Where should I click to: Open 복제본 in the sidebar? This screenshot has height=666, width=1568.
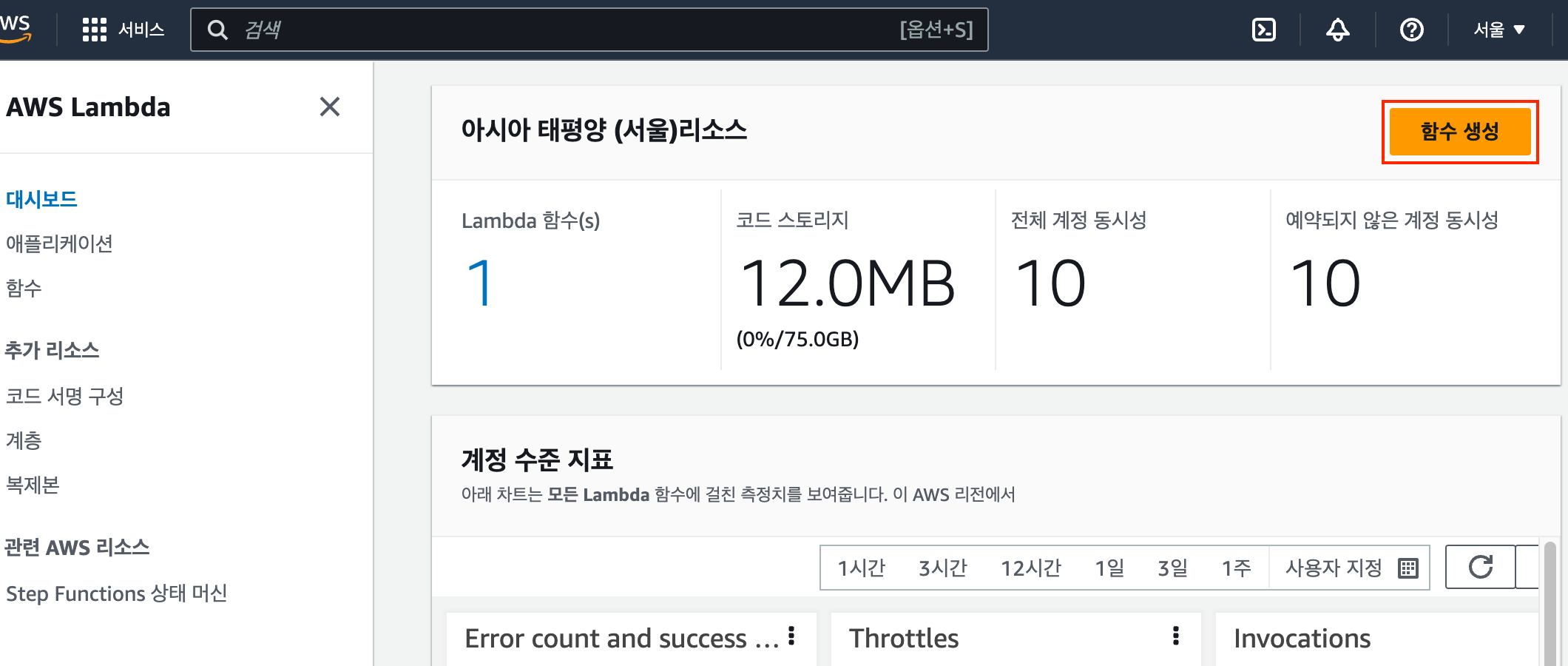33,485
